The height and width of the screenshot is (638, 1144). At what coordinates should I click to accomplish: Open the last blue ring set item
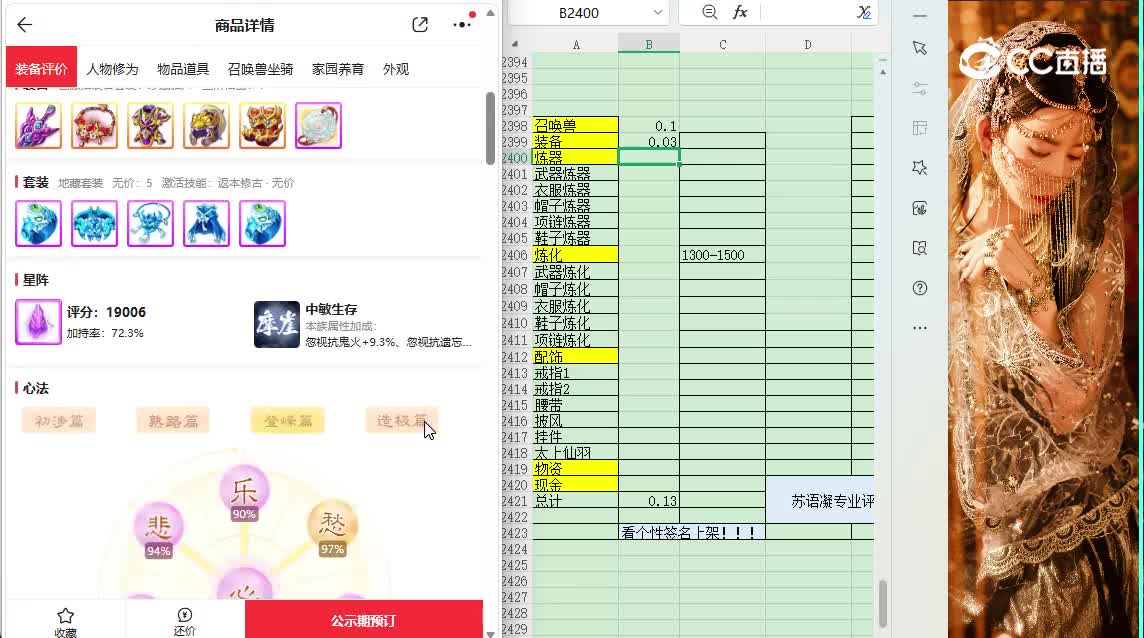point(262,223)
